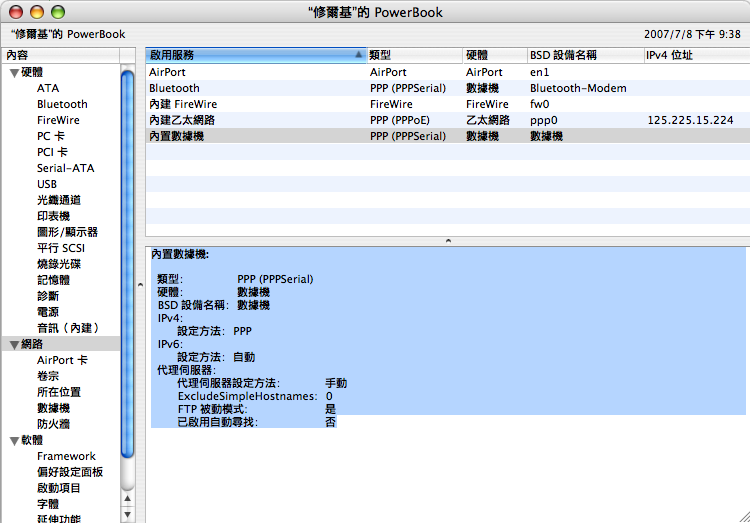Open 印表機 in the sidebar
This screenshot has height=523, width=750.
click(x=54, y=216)
